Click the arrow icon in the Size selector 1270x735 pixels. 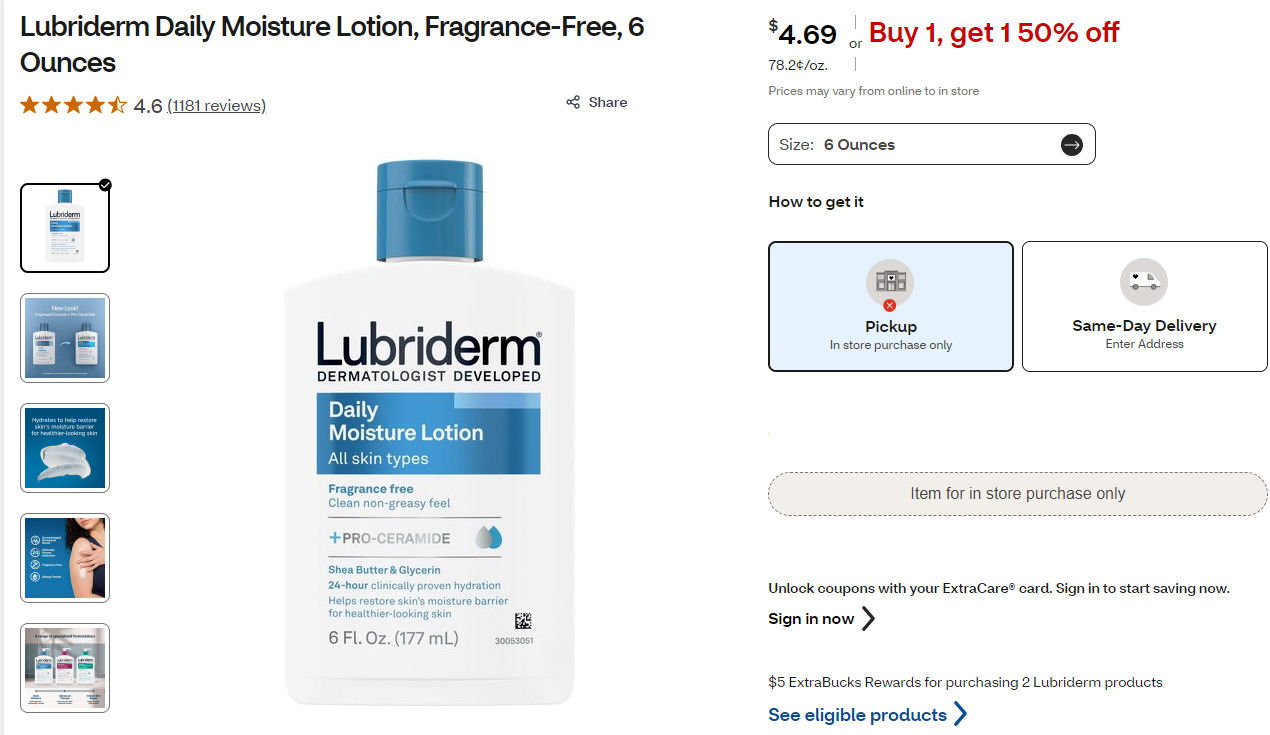pos(1071,145)
